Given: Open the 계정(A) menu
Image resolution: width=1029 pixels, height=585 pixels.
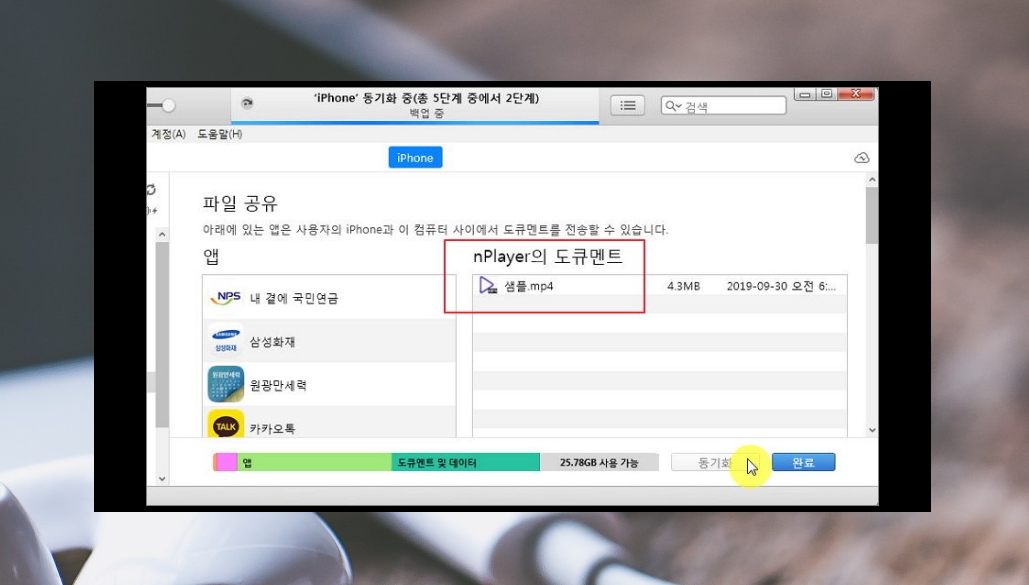Looking at the screenshot, I should point(169,134).
